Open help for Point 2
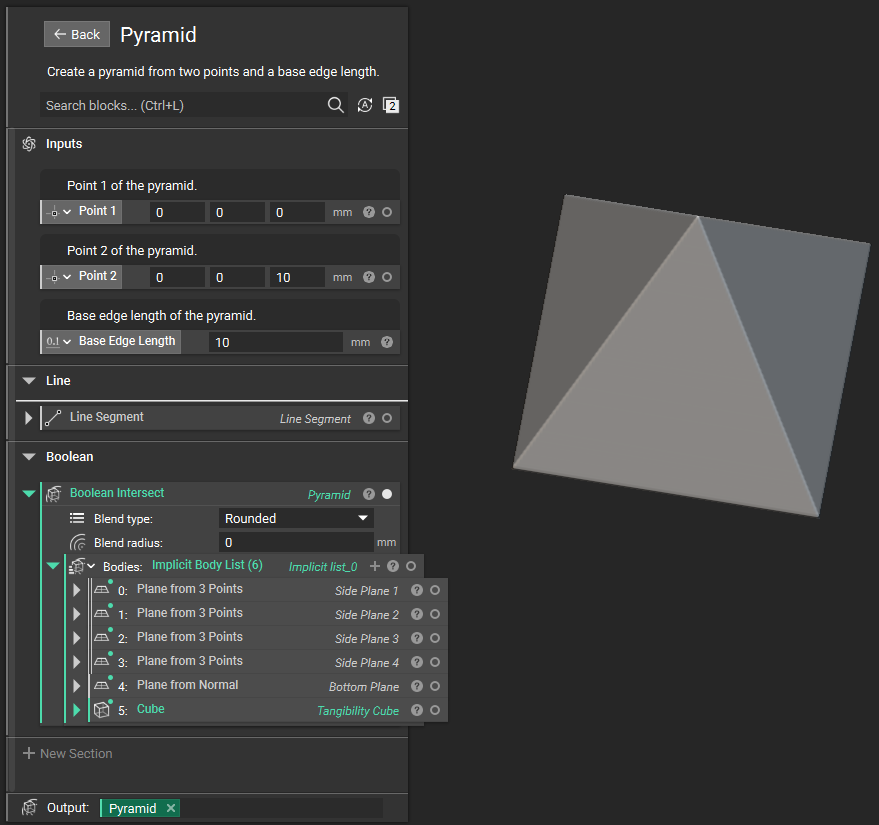879x825 pixels. pos(369,277)
